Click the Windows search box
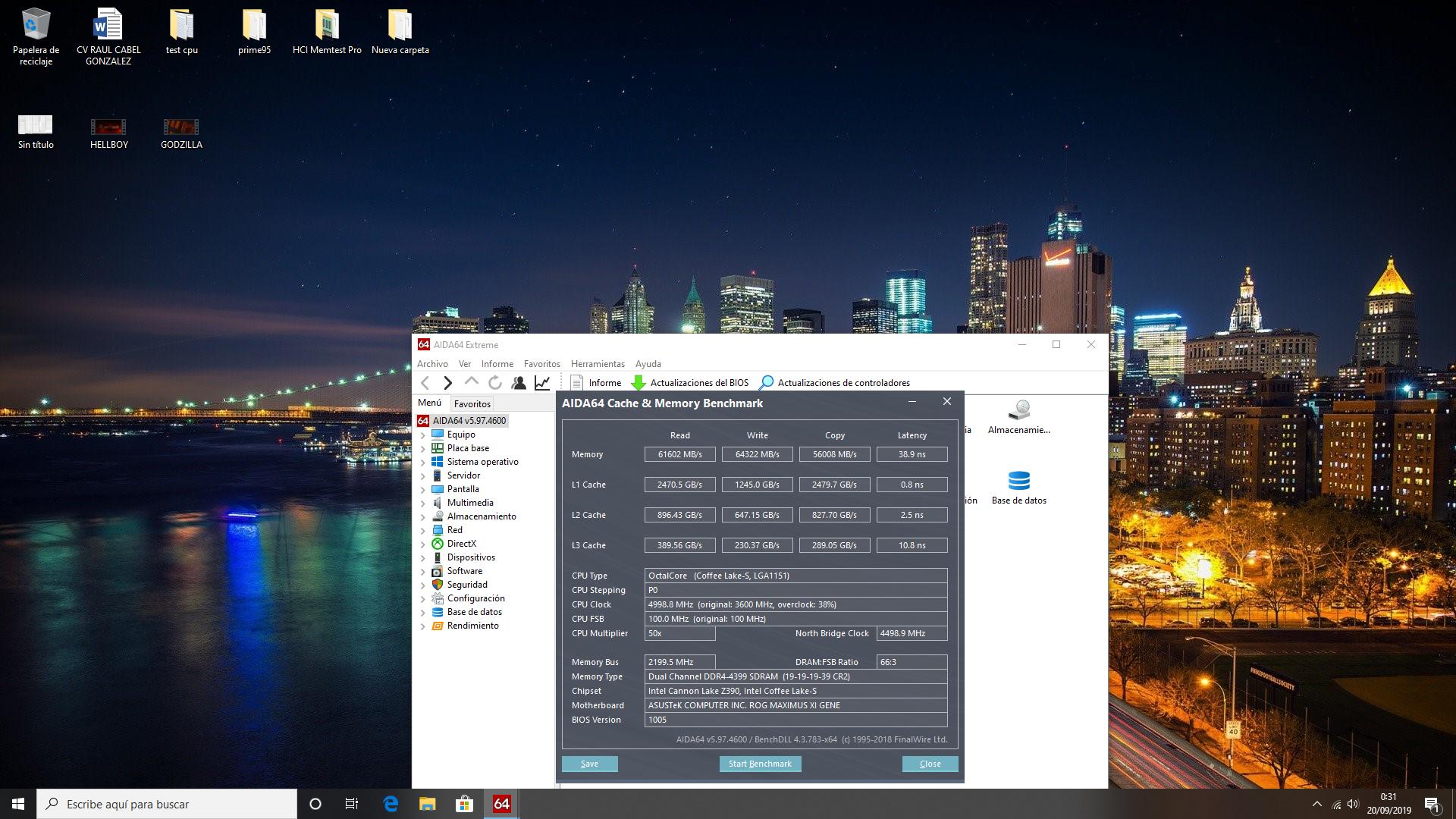This screenshot has width=1456, height=819. [167, 804]
